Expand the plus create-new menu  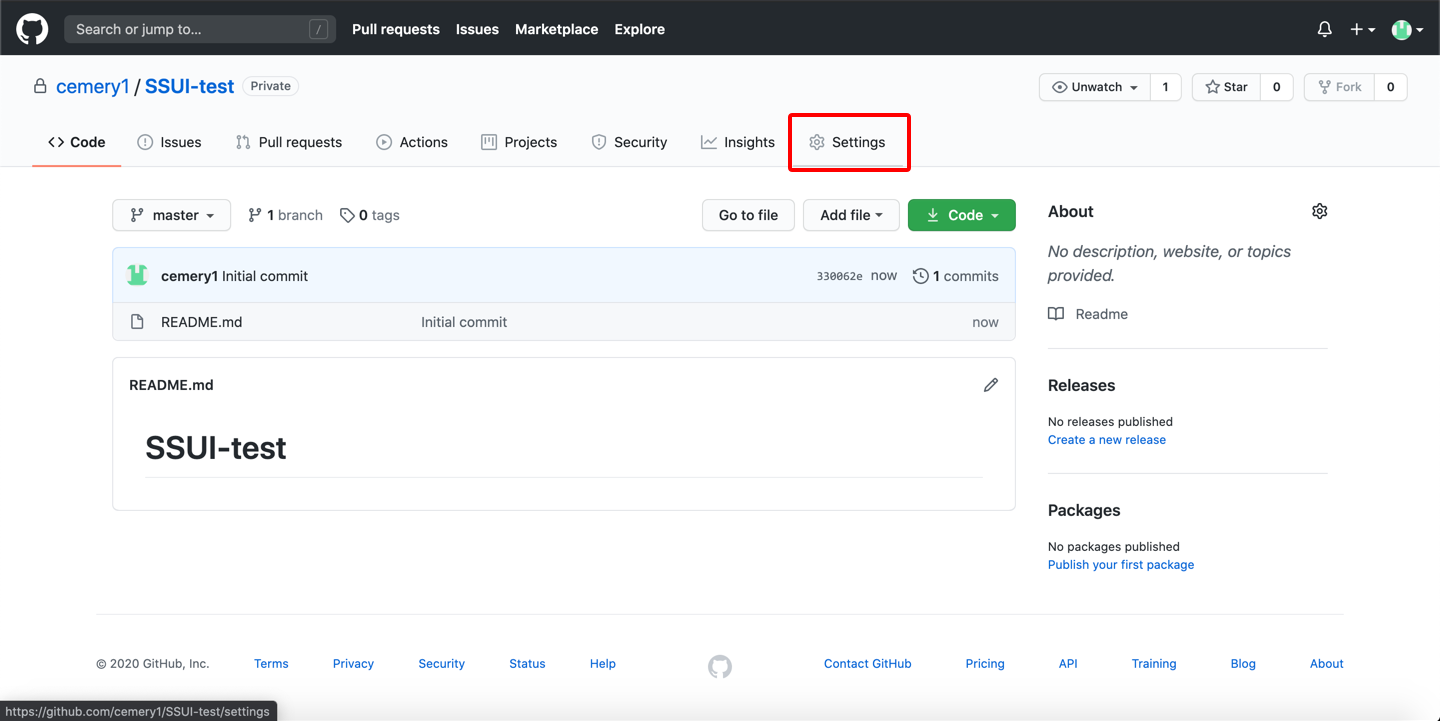click(1361, 29)
